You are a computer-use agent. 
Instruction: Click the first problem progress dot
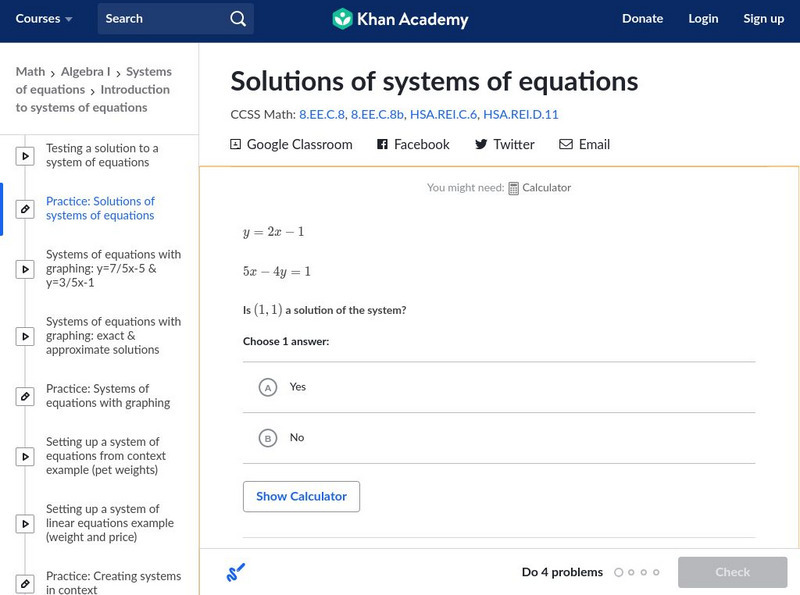tap(619, 573)
